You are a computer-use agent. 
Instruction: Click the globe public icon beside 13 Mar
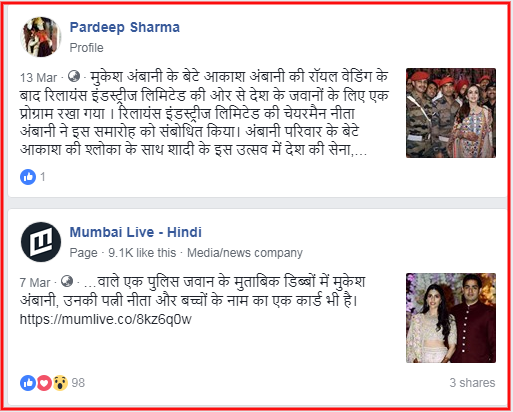coord(74,77)
